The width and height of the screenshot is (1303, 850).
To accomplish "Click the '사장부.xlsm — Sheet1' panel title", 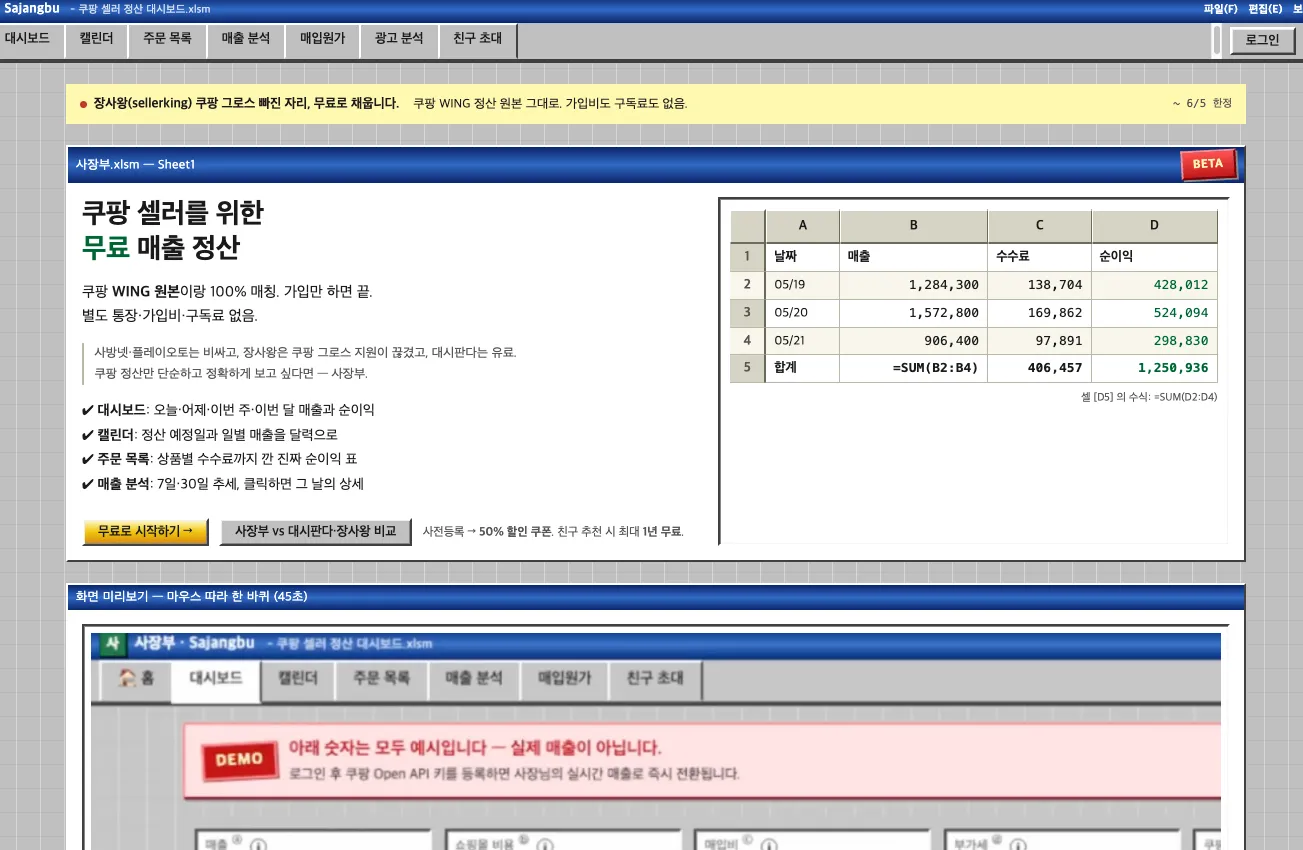I will [136, 164].
